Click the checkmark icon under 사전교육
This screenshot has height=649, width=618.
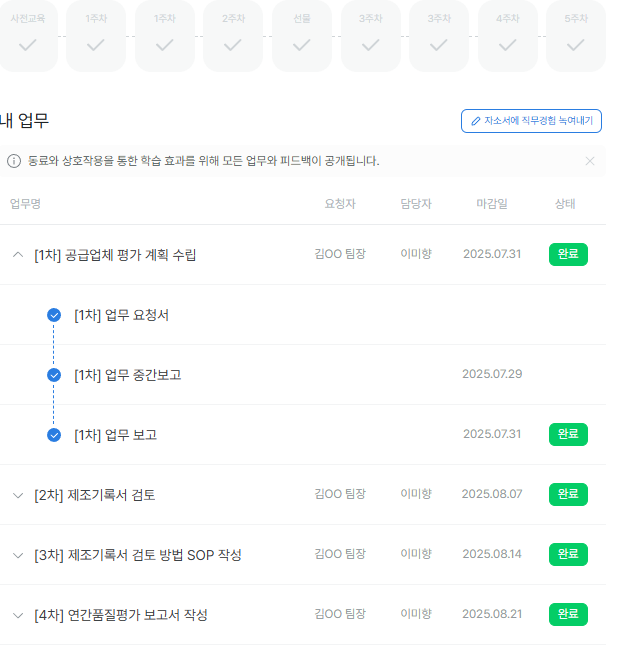[27, 44]
